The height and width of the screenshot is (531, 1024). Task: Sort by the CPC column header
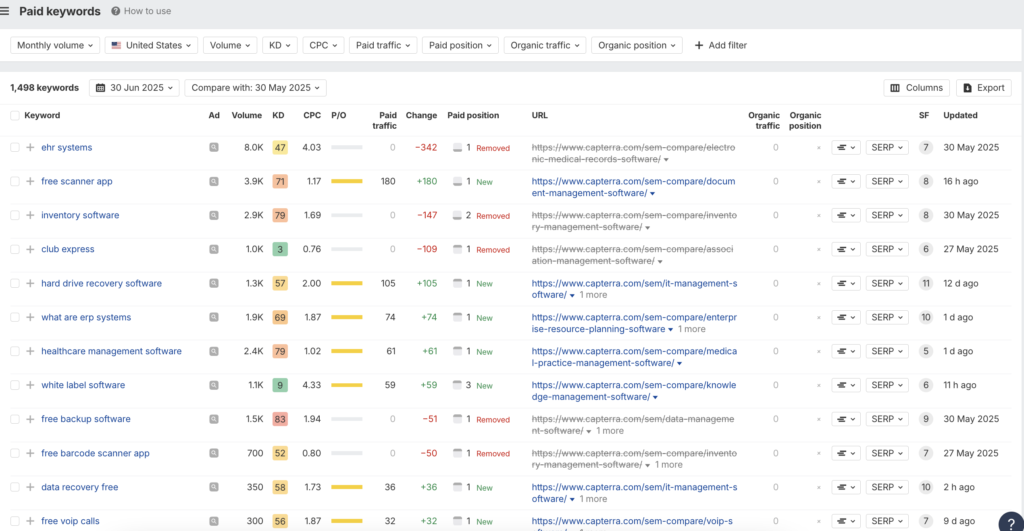tap(312, 116)
